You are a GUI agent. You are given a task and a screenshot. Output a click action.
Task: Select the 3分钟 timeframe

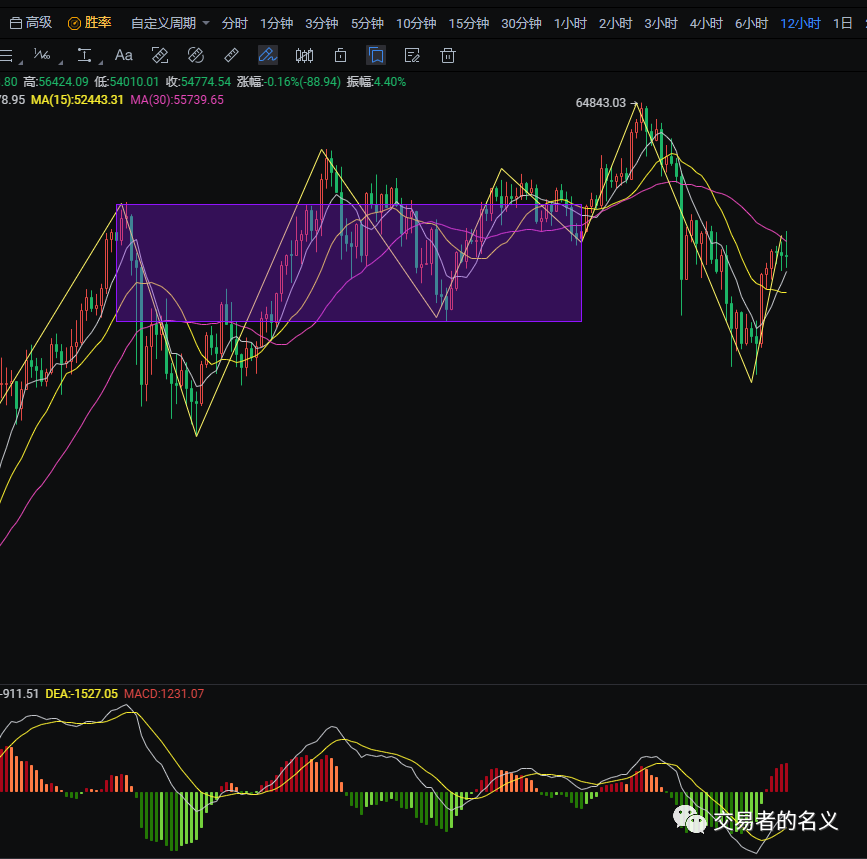point(322,23)
